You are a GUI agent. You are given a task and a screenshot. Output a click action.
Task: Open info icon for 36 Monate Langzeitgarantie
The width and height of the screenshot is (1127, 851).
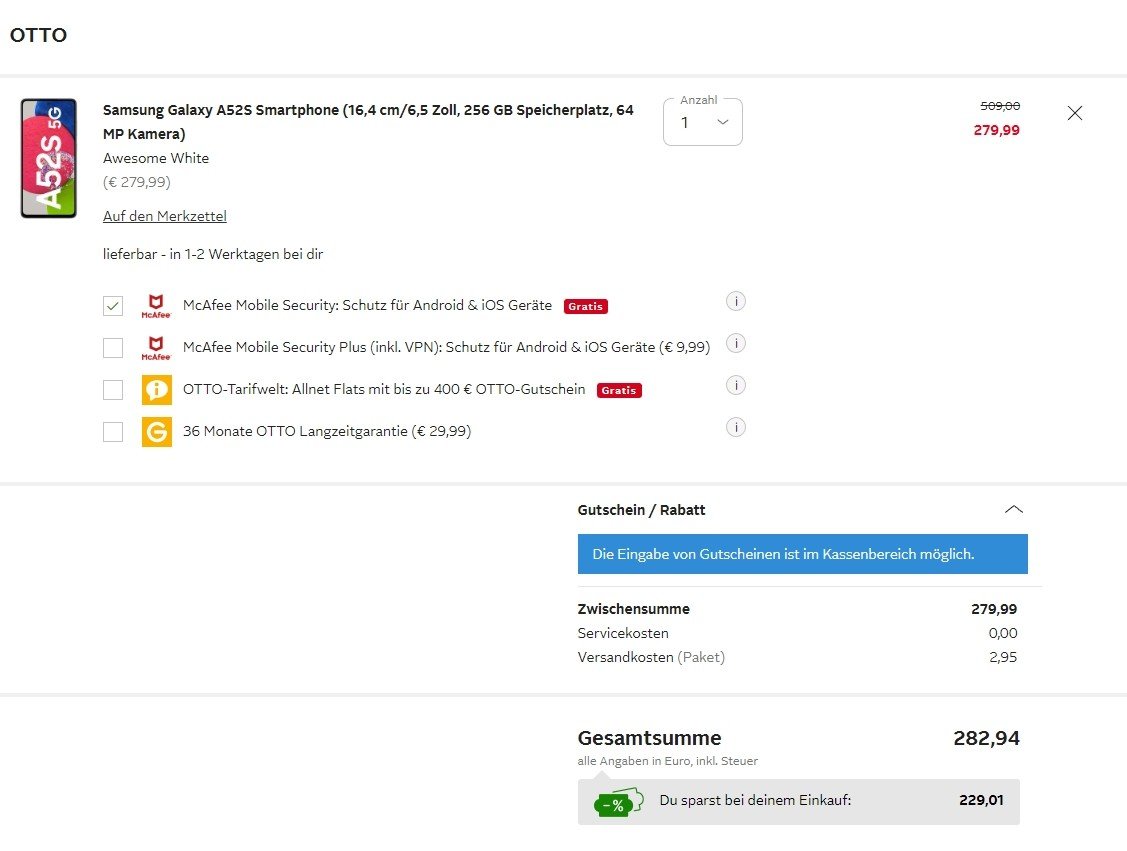[x=736, y=428]
